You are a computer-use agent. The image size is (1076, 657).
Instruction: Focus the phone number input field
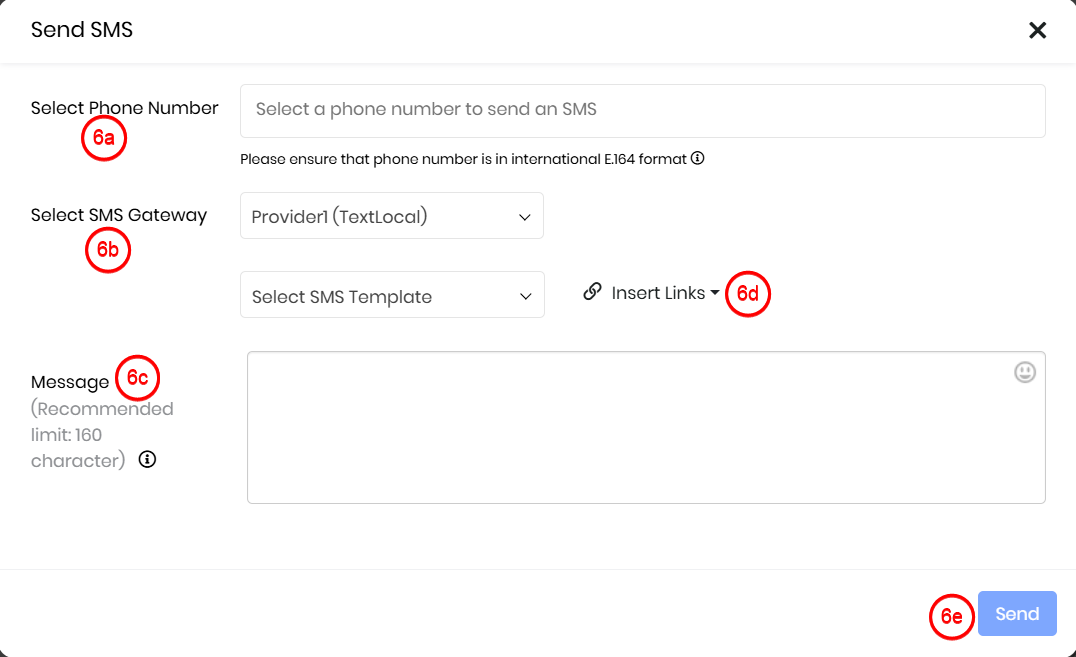click(x=642, y=111)
